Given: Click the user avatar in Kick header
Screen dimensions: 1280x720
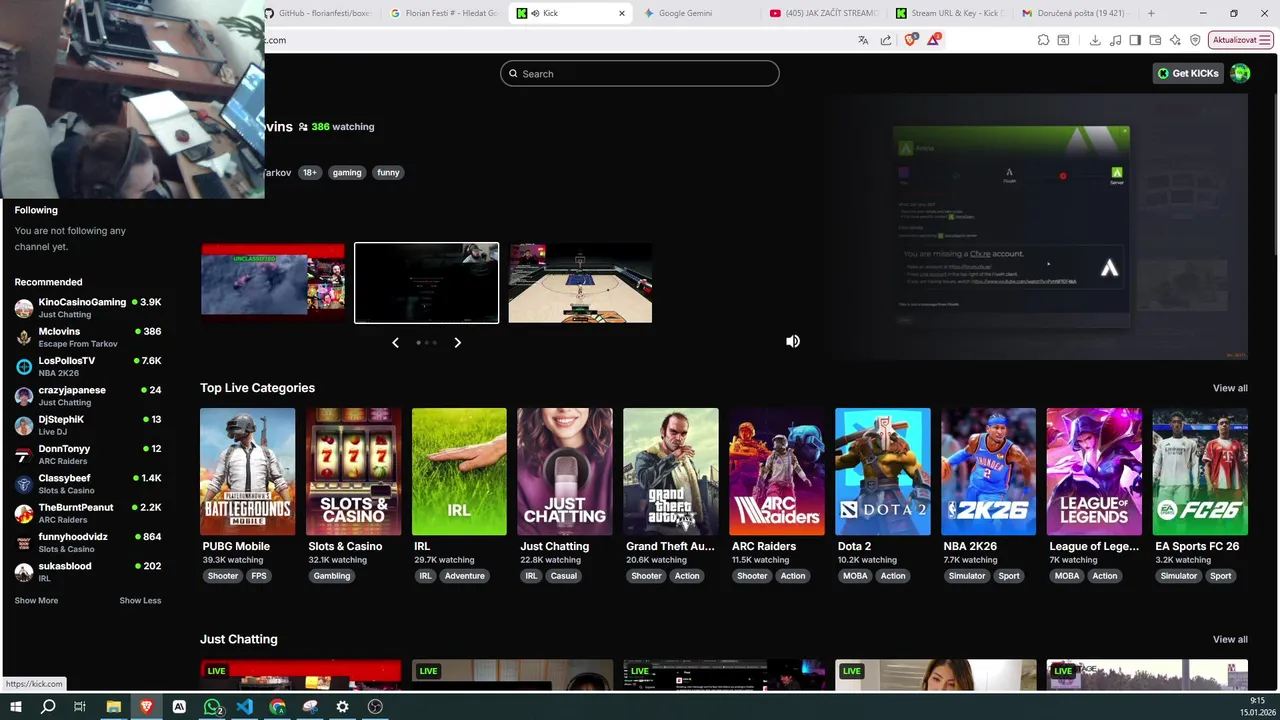Looking at the screenshot, I should tap(1240, 73).
